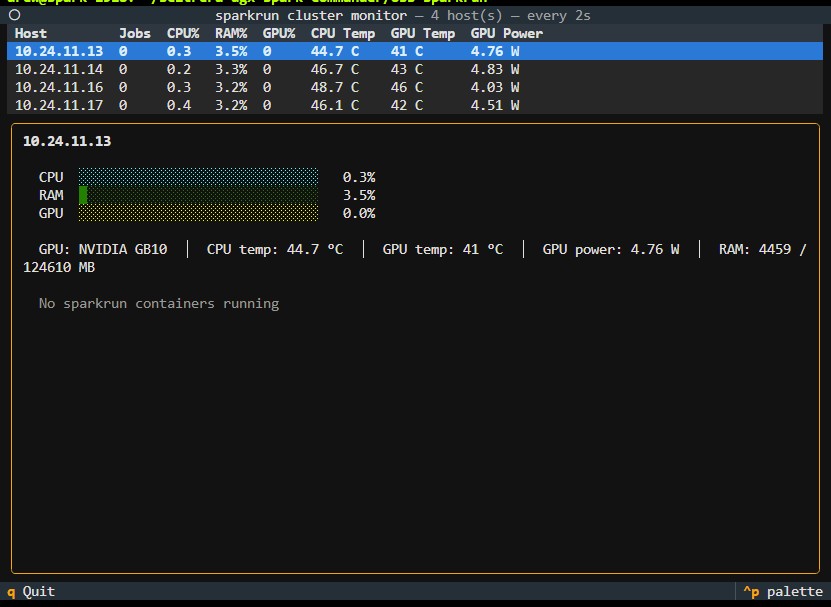Click the CPU% column header
This screenshot has width=831, height=607.
point(183,33)
